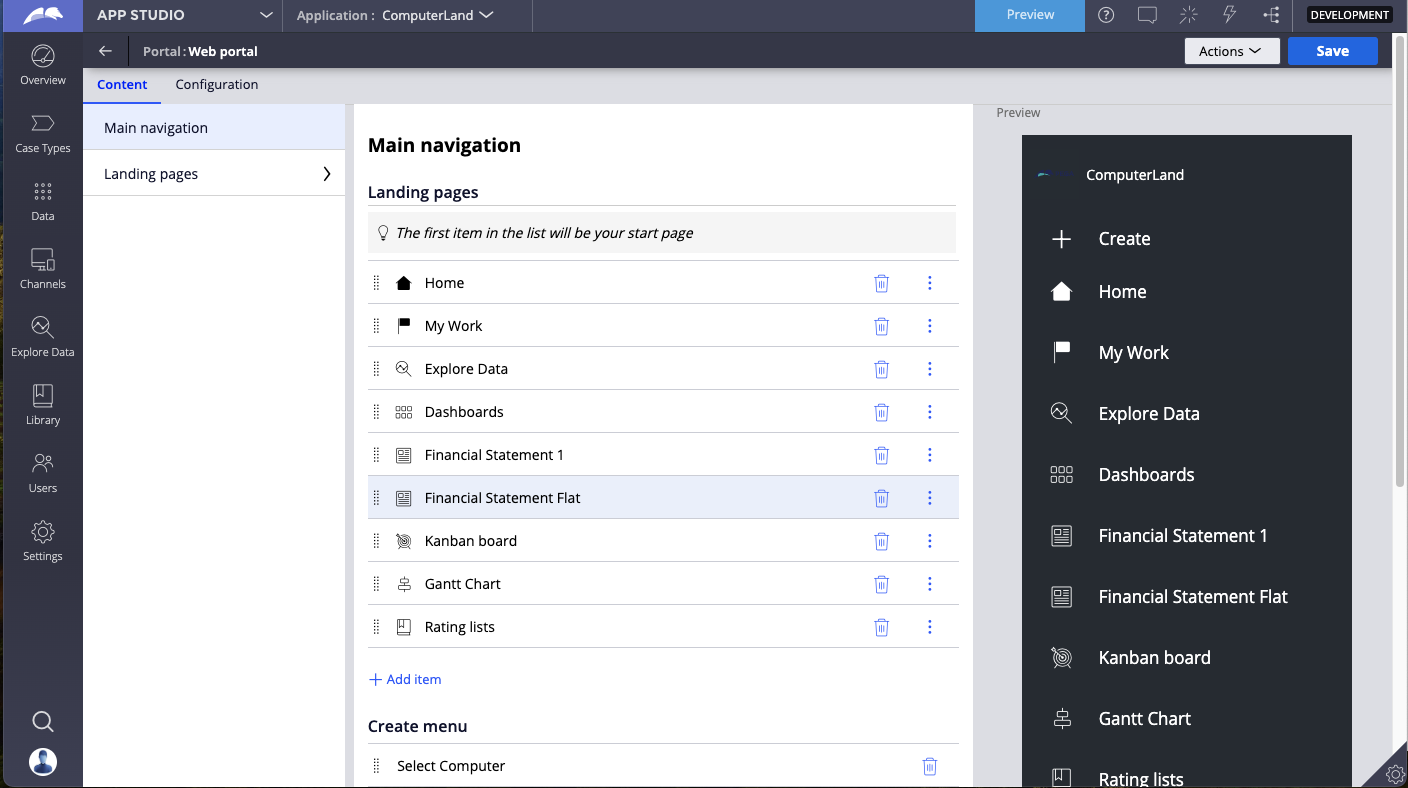Open the Channels section in the sidebar
The width and height of the screenshot is (1408, 788).
click(x=42, y=267)
